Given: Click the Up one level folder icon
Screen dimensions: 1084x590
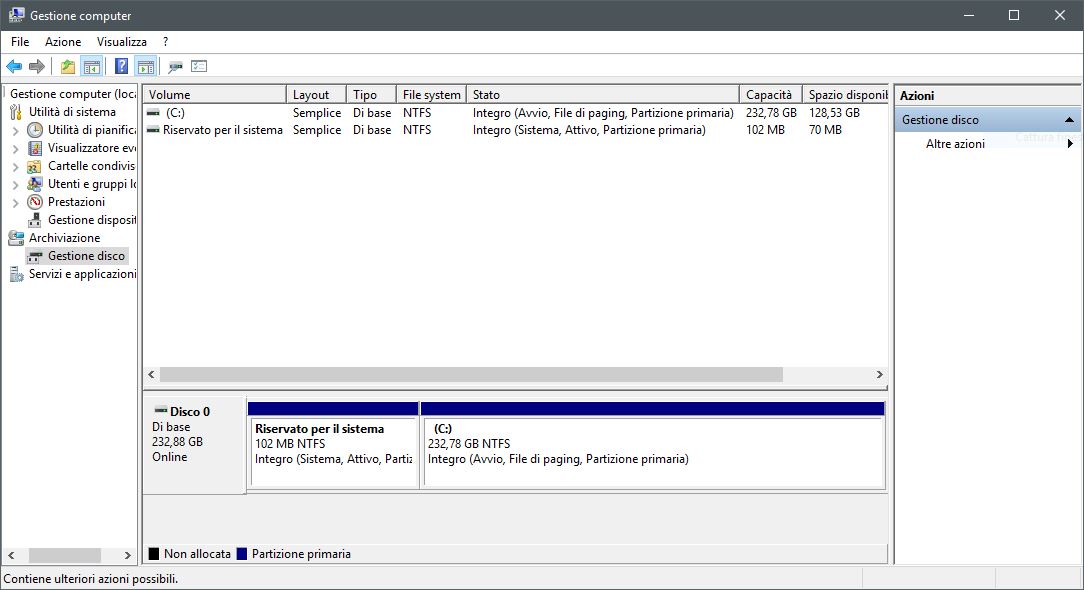Looking at the screenshot, I should pos(68,66).
